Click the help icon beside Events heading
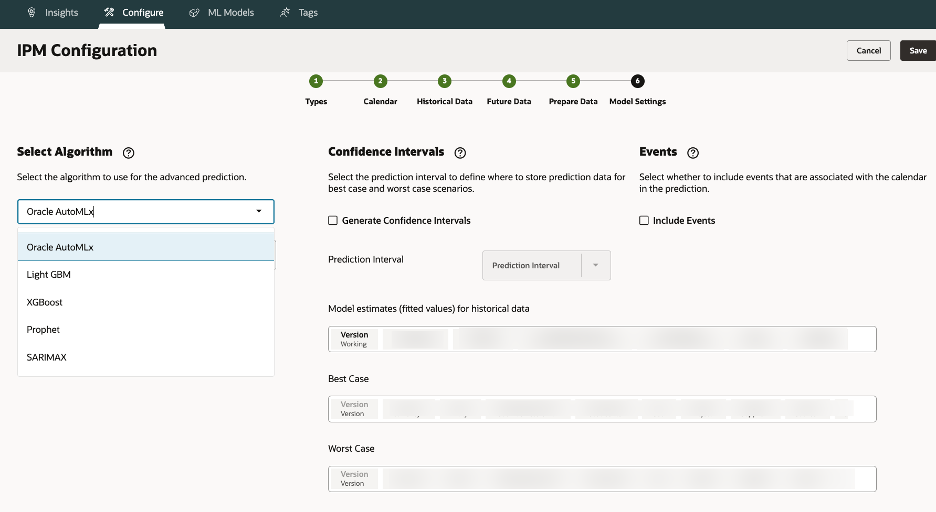Screen dimensions: 936x512 point(693,153)
